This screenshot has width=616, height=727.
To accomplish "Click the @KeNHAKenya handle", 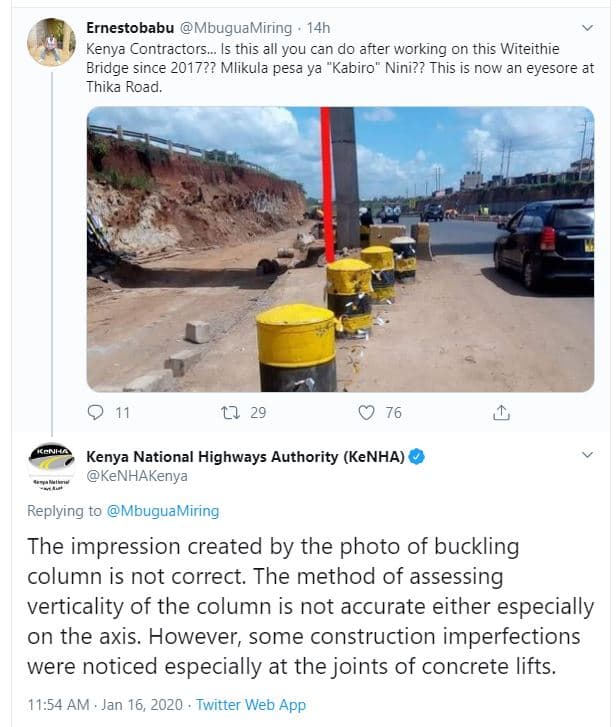I will coord(138,476).
